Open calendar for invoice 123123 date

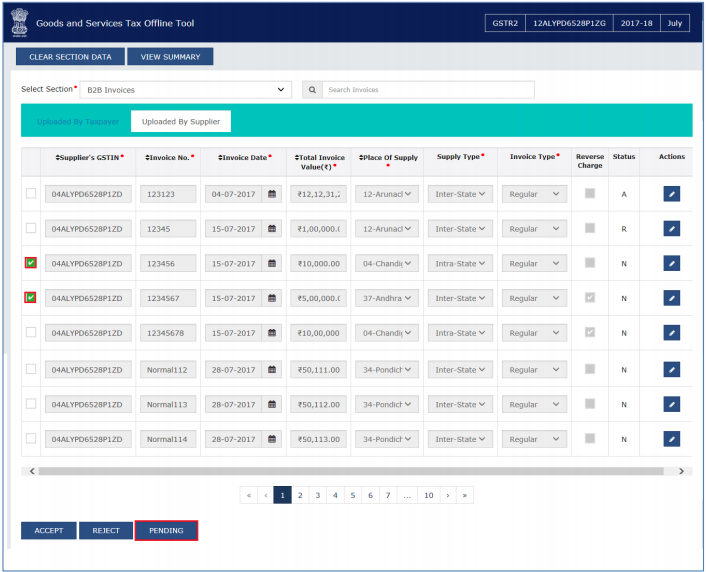272,194
